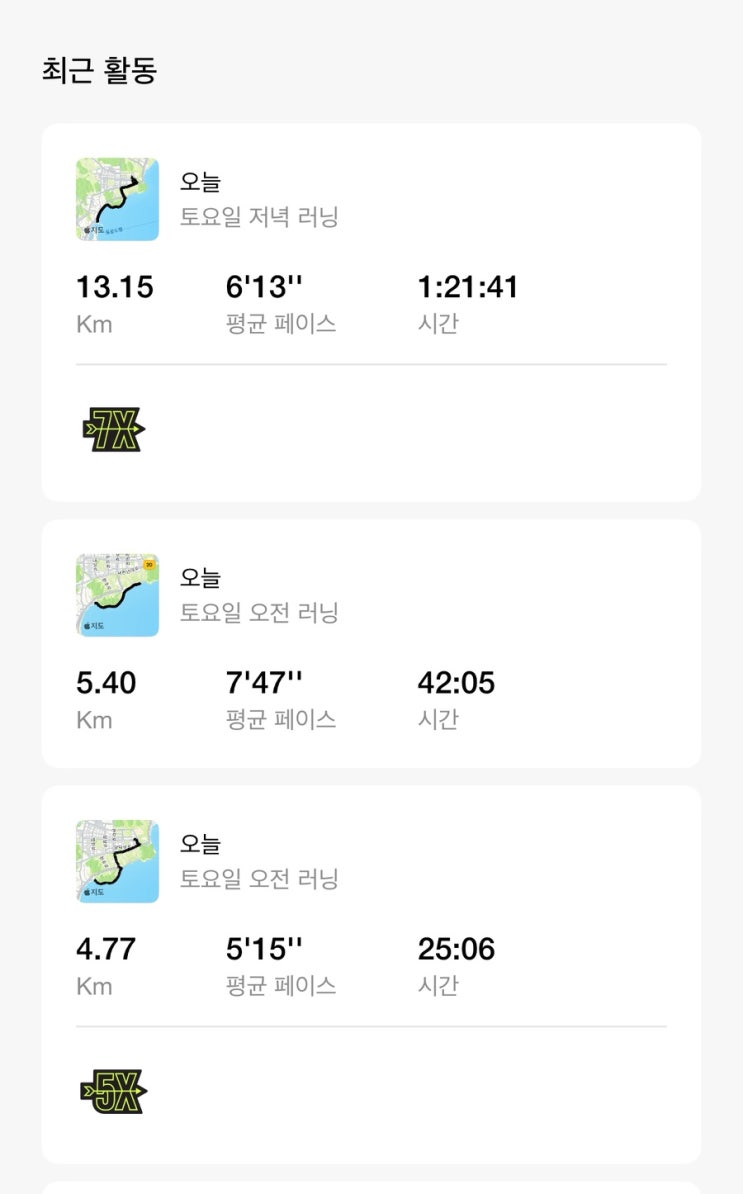743x1194 pixels.
Task: Tap the 5X achievement badge
Action: pyautogui.click(x=113, y=1092)
